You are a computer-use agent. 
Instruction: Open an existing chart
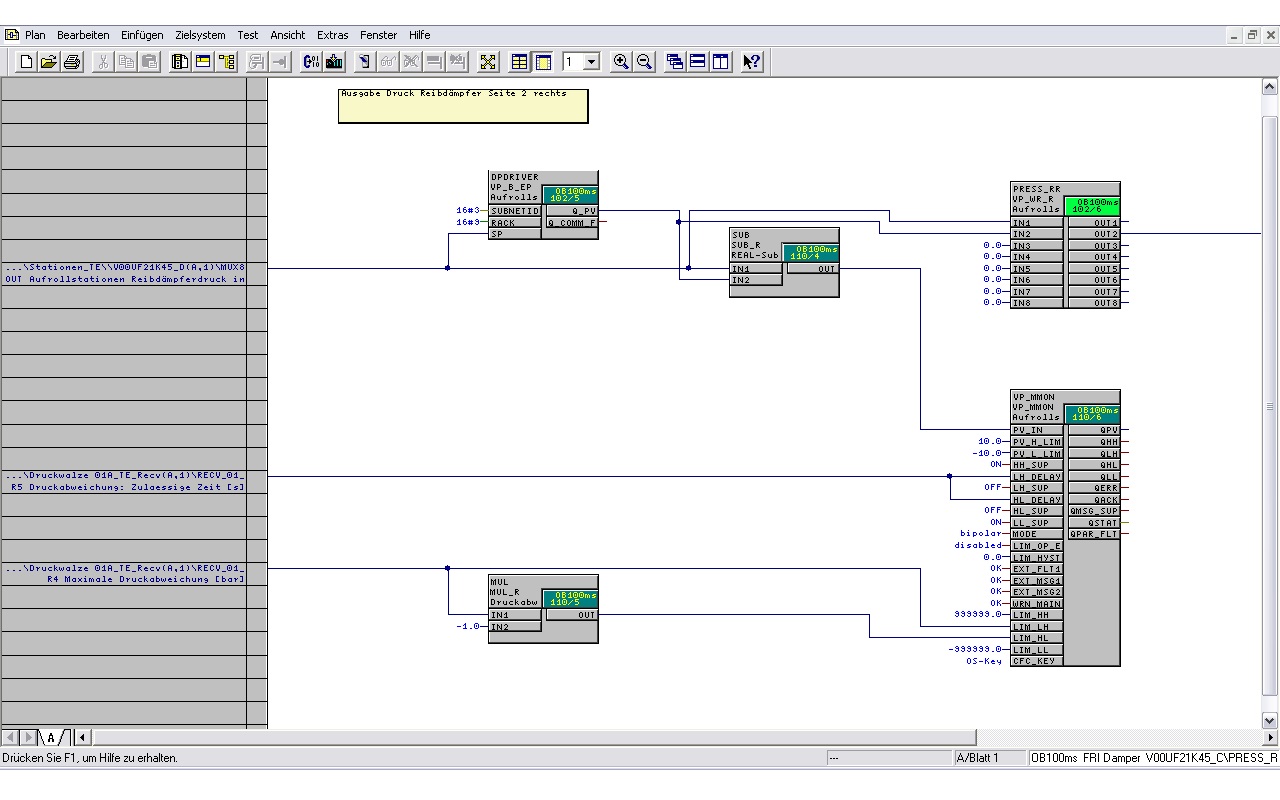(48, 61)
